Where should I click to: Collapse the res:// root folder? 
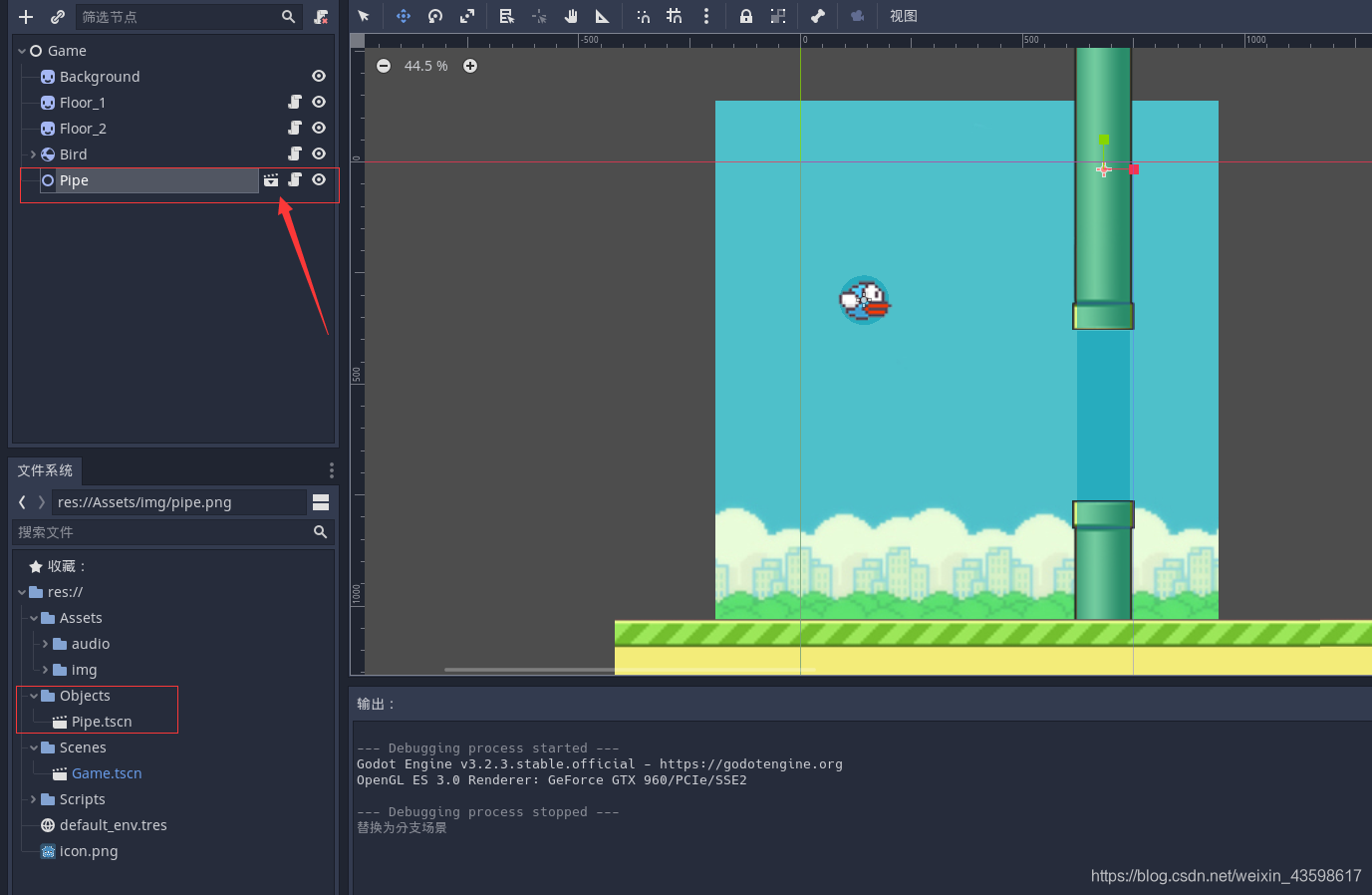pyautogui.click(x=22, y=592)
